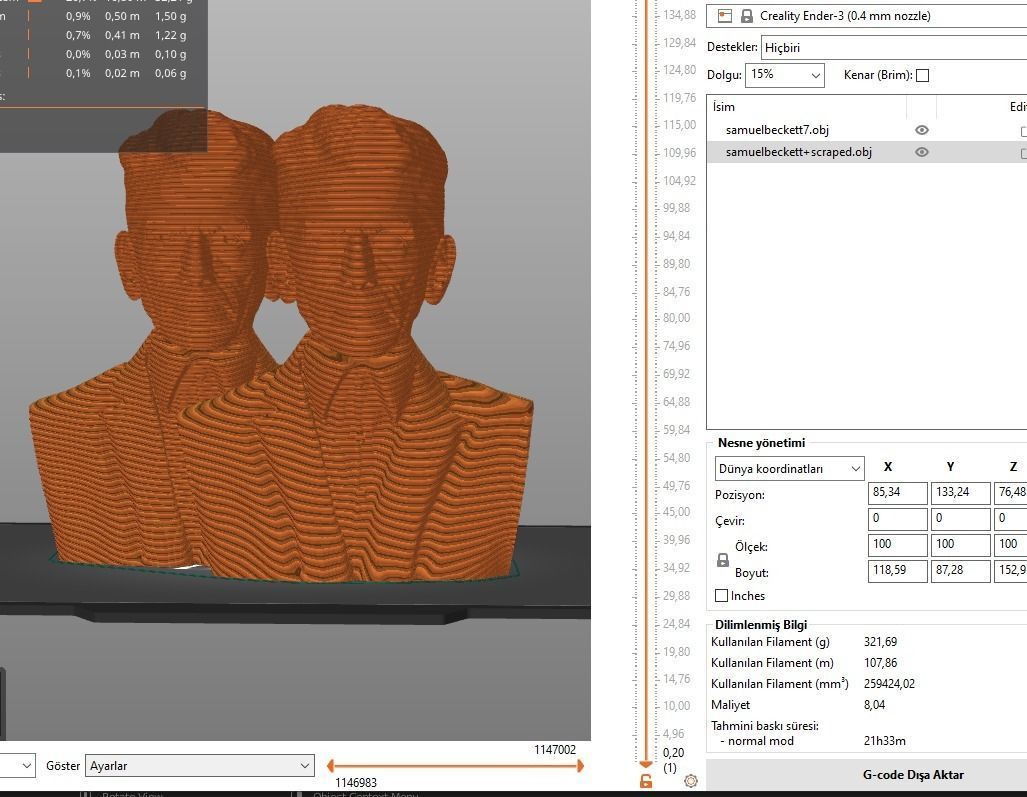Click the 1147002 slider value label
This screenshot has height=797, width=1027.
pyautogui.click(x=555, y=750)
